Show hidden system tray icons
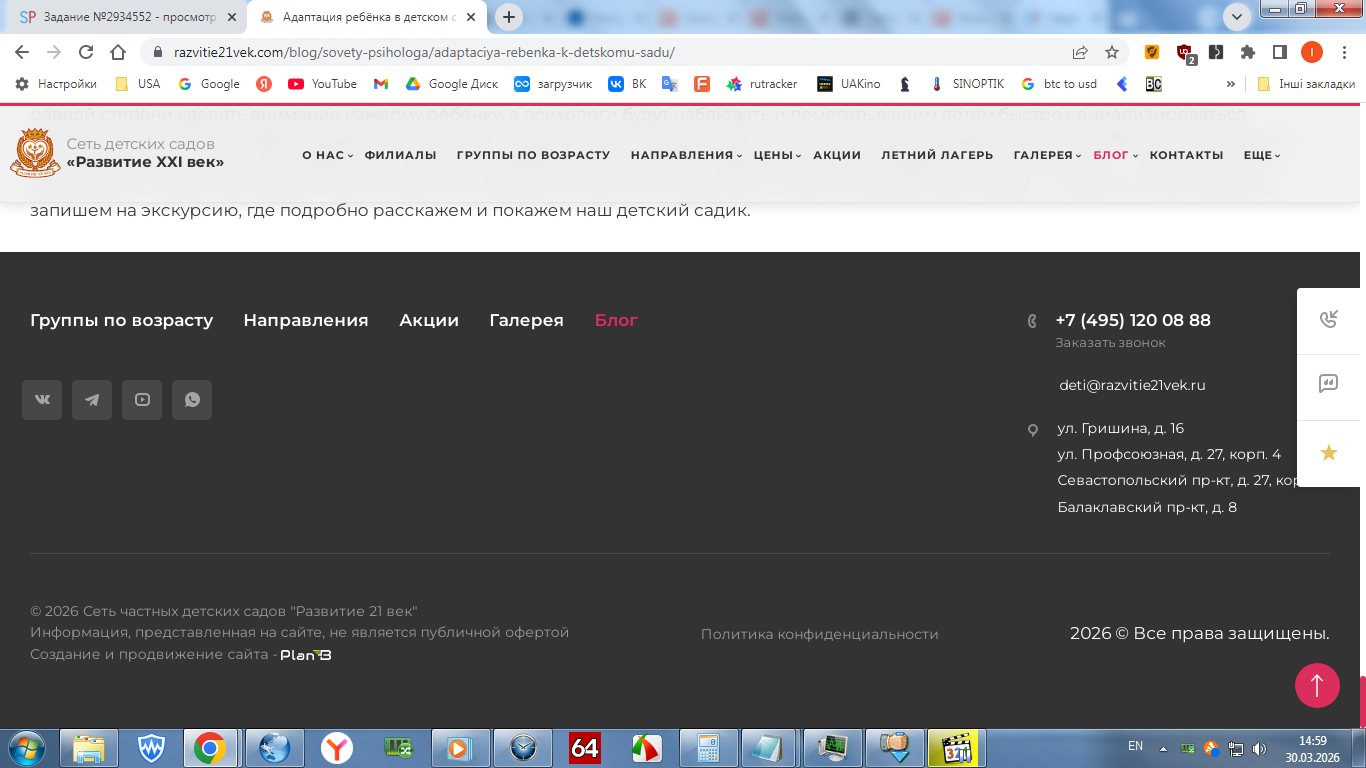The image size is (1366, 768). coord(1163,748)
